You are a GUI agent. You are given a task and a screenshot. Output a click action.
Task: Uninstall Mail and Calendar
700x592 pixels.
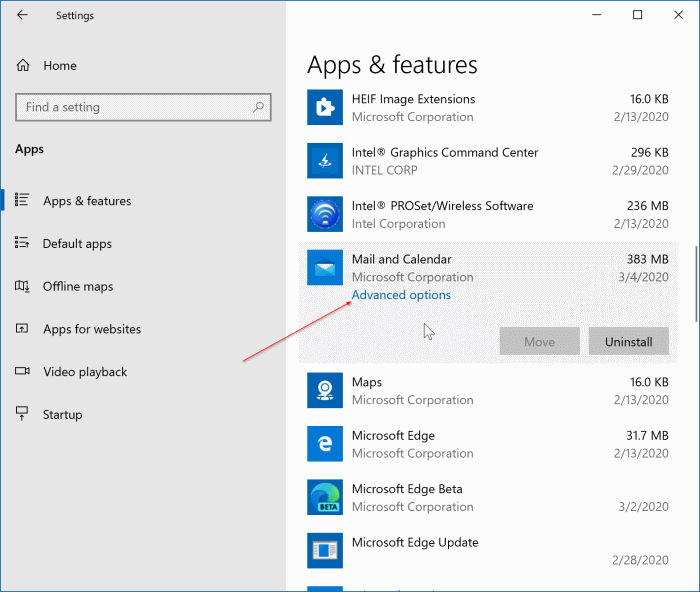[x=629, y=342]
